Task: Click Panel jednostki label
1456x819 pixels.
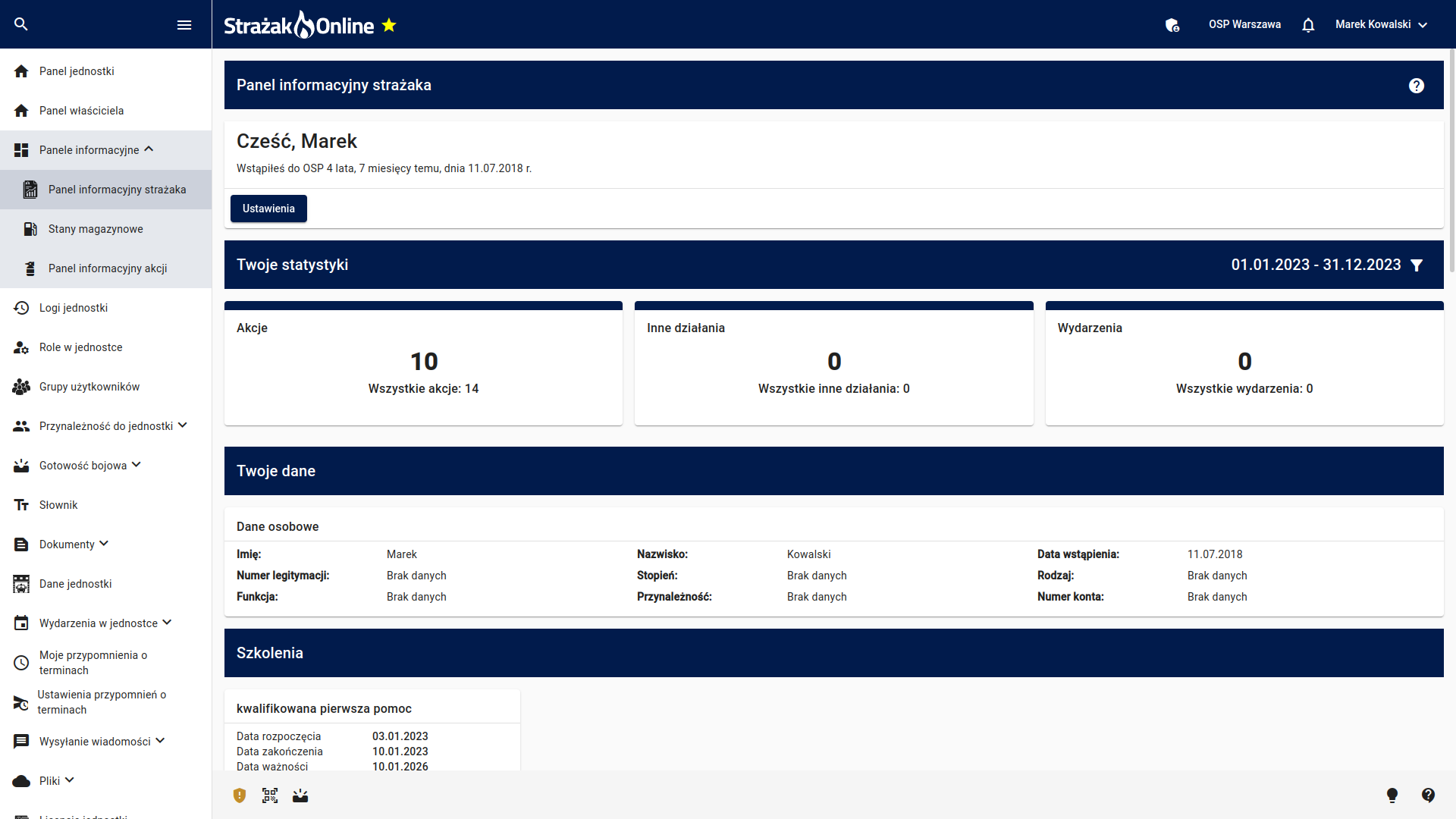Action: [77, 71]
